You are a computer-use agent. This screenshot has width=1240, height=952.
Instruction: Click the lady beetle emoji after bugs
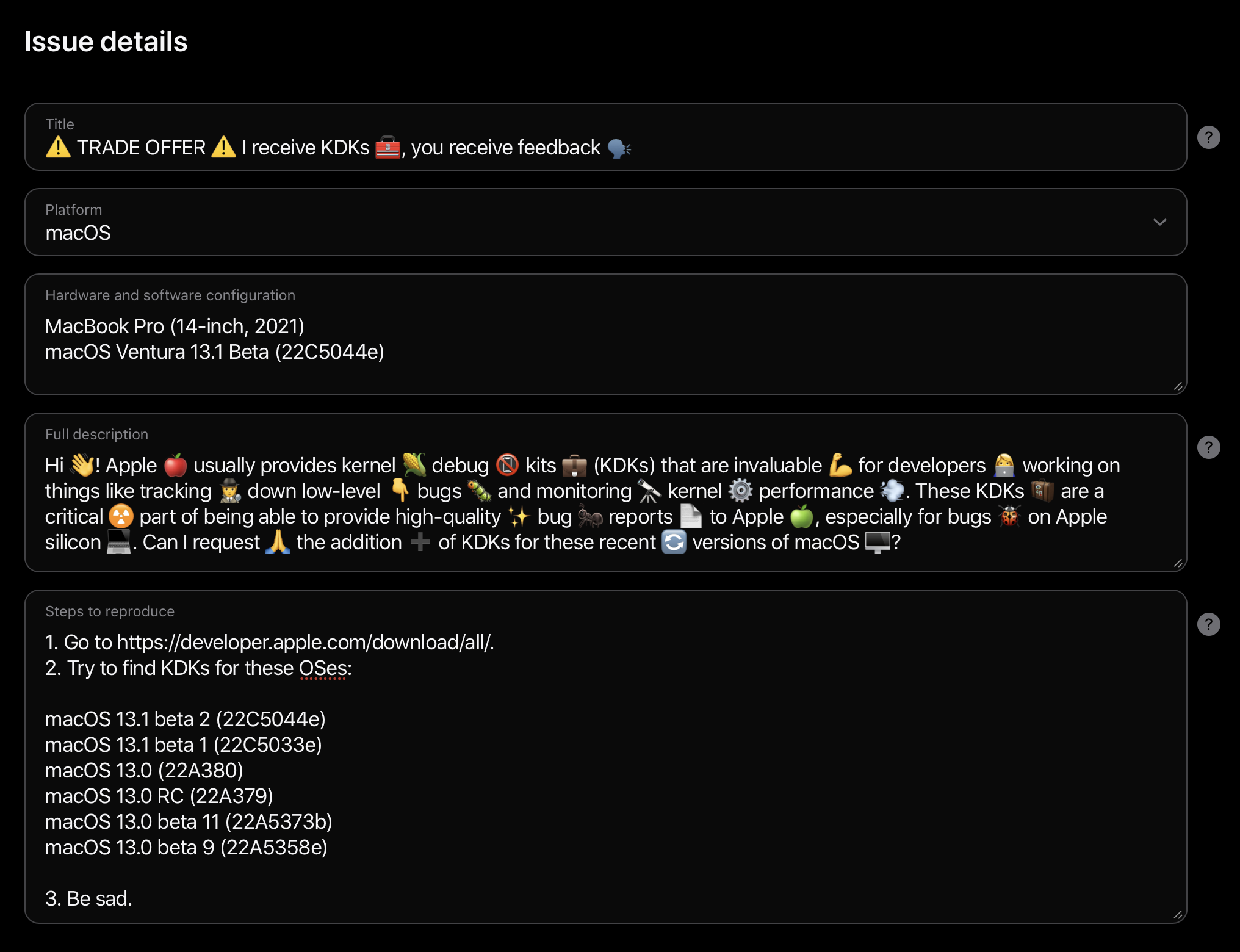coord(1009,516)
